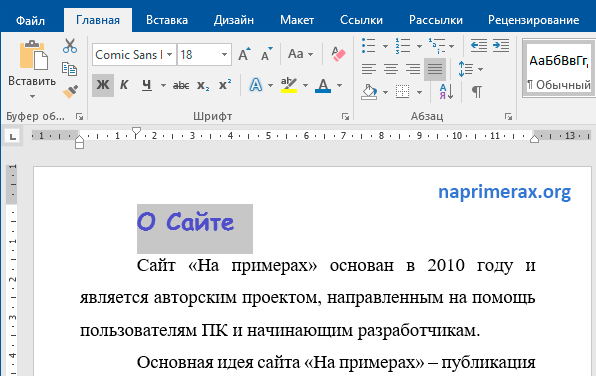596x376 pixels.
Task: Apply superscript formatting
Action: [x=225, y=84]
